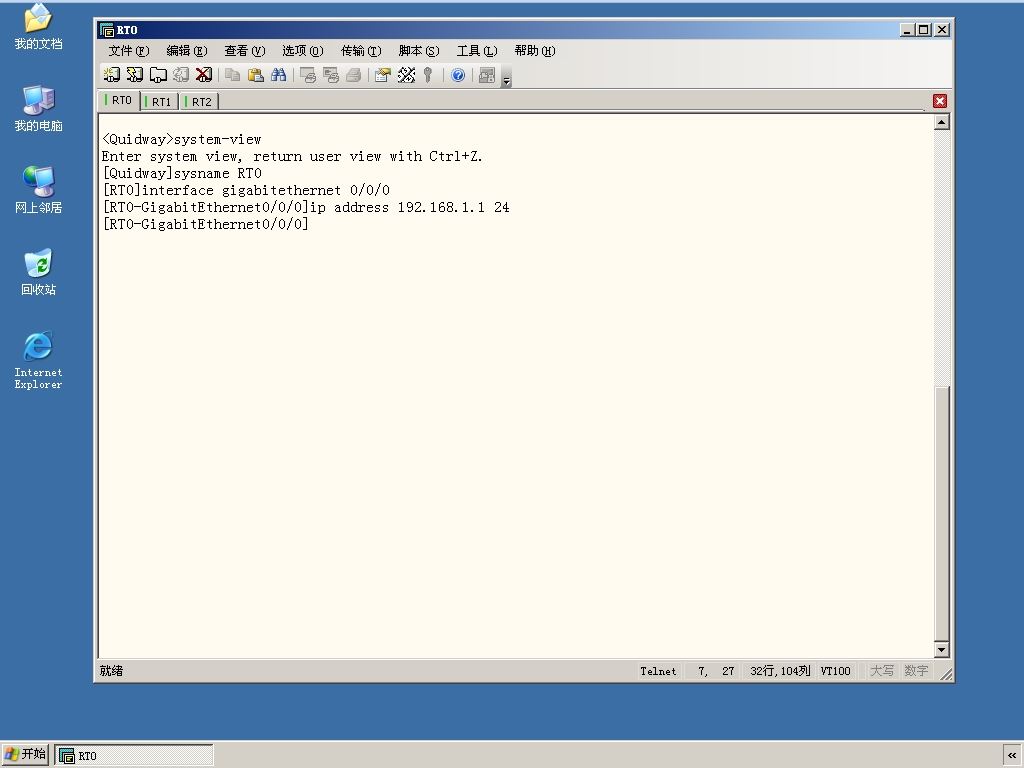Open the 查看(V) menu
This screenshot has height=768, width=1024.
(245, 51)
